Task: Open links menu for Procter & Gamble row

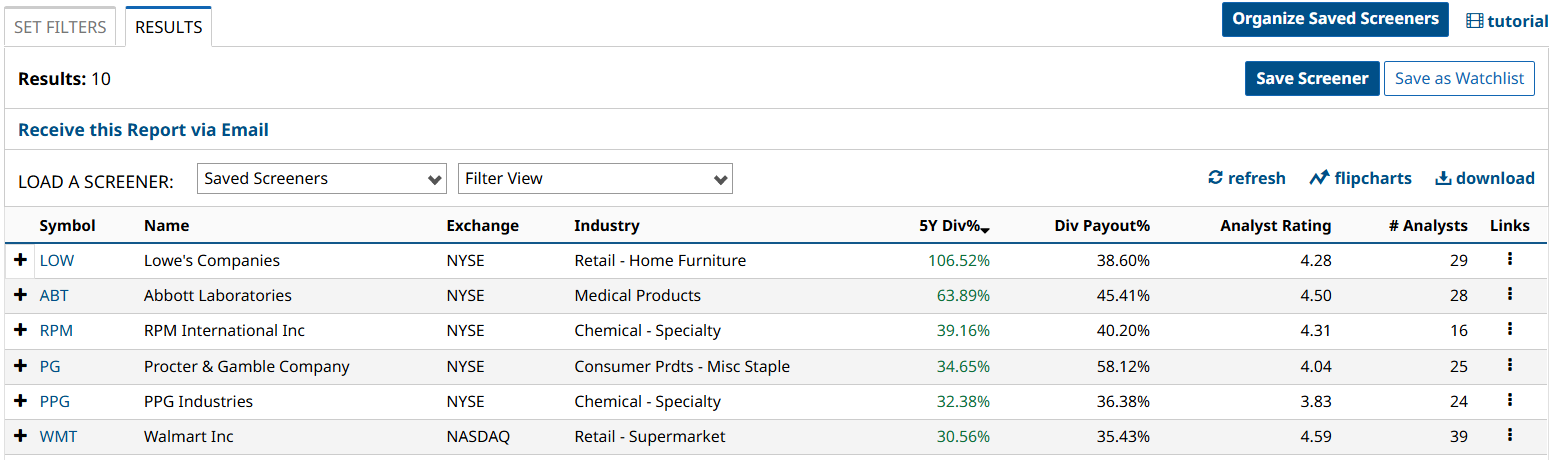Action: pyautogui.click(x=1509, y=365)
